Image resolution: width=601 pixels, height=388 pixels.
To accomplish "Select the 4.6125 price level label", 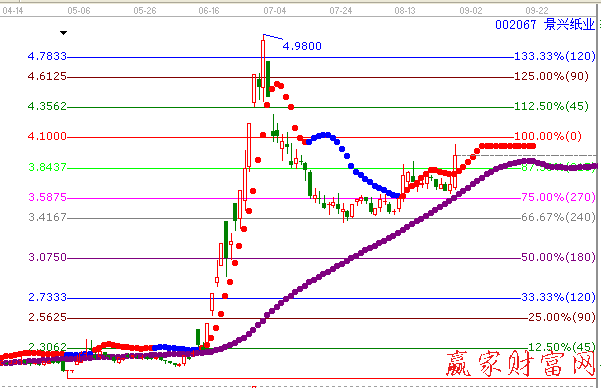I will point(47,76).
